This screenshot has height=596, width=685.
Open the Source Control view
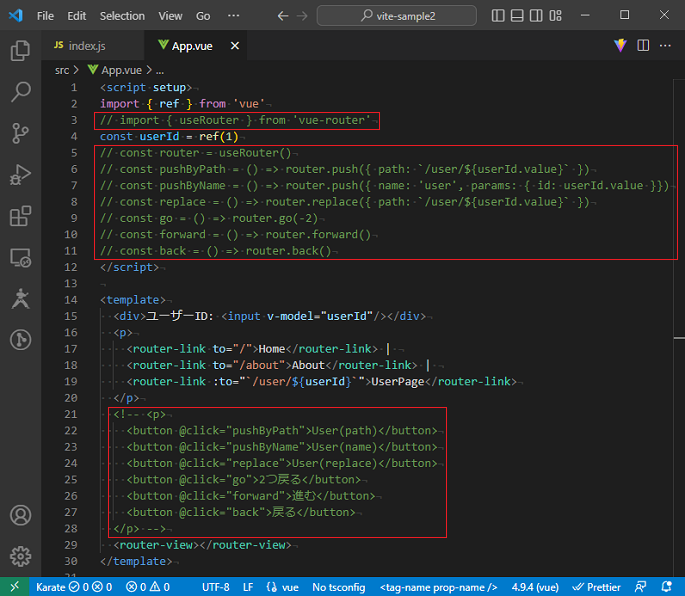point(20,133)
